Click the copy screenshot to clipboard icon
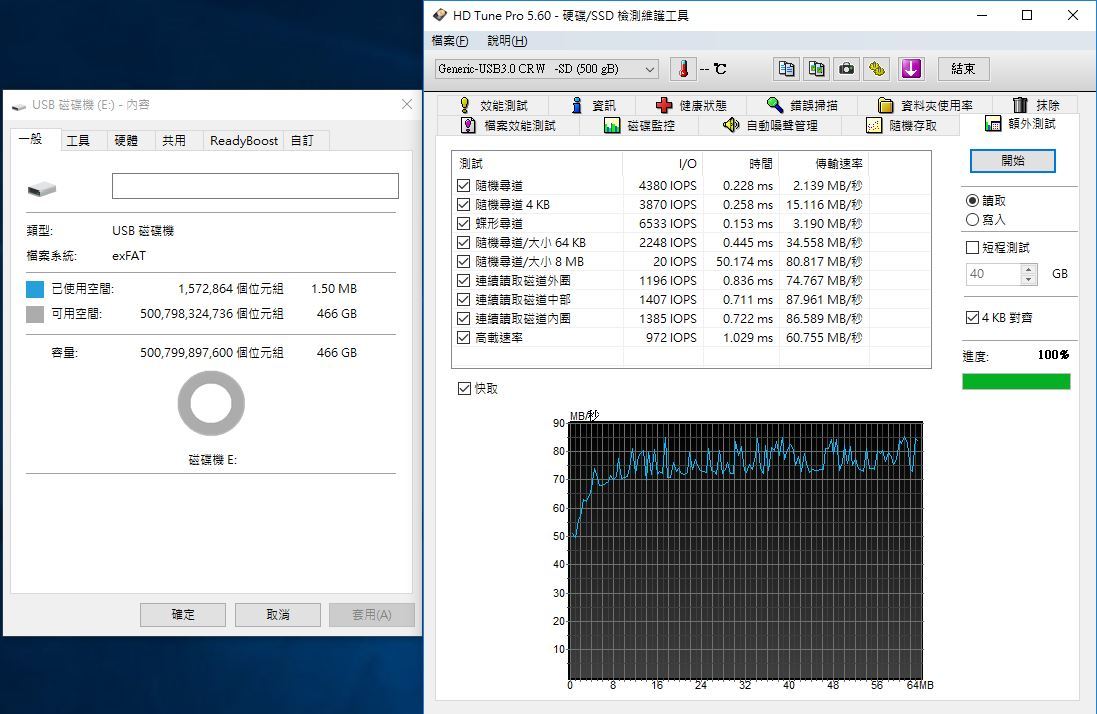This screenshot has width=1097, height=714. (x=817, y=69)
